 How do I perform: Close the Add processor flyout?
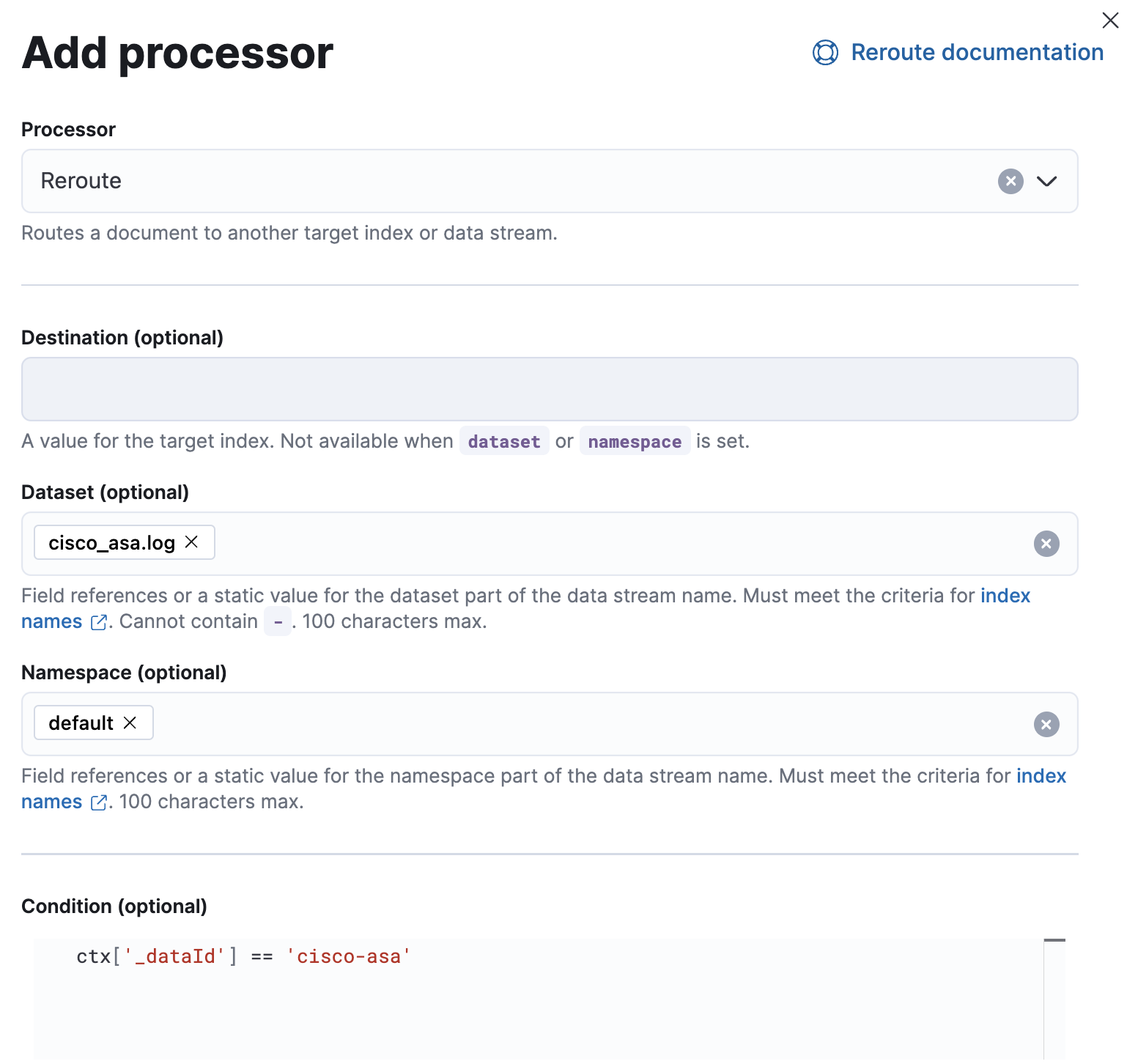click(1110, 21)
